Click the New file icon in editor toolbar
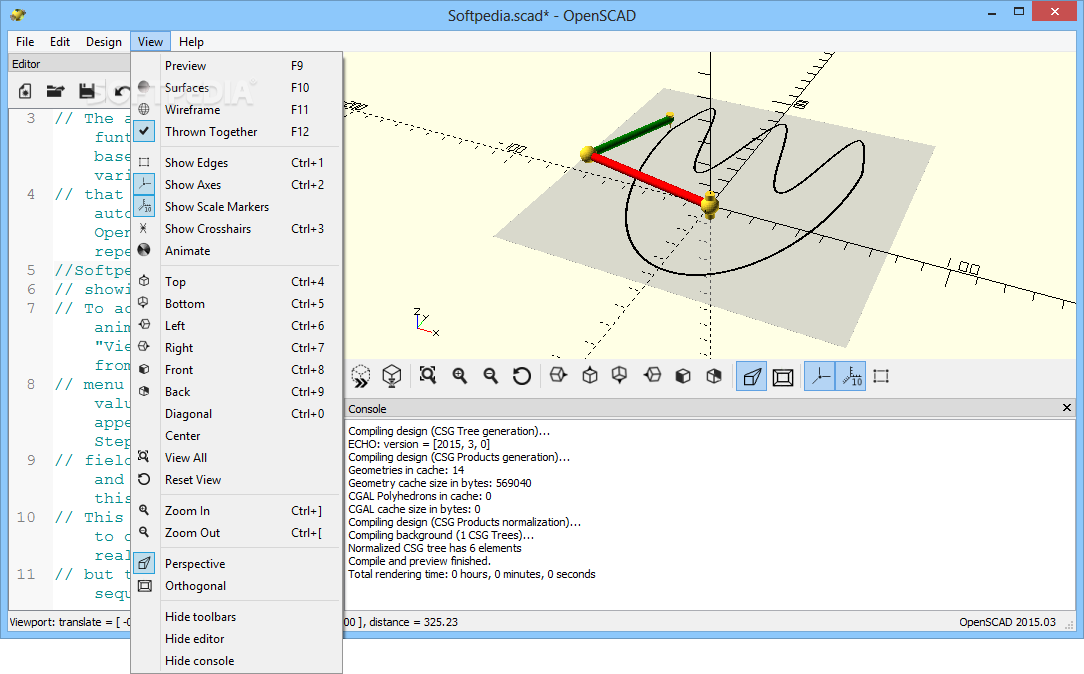 pos(25,91)
